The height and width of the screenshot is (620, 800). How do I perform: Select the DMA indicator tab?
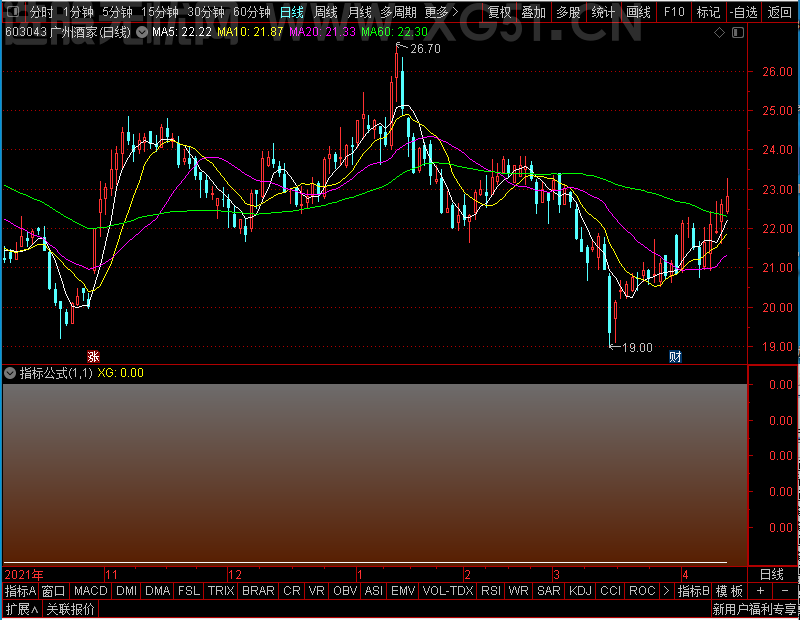click(x=158, y=591)
